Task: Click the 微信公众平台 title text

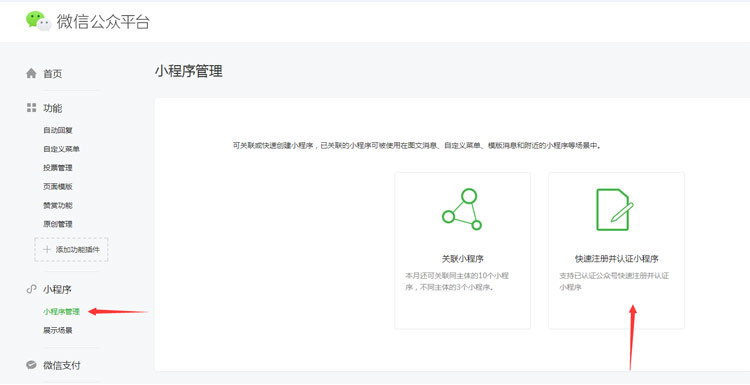Action: tap(103, 22)
